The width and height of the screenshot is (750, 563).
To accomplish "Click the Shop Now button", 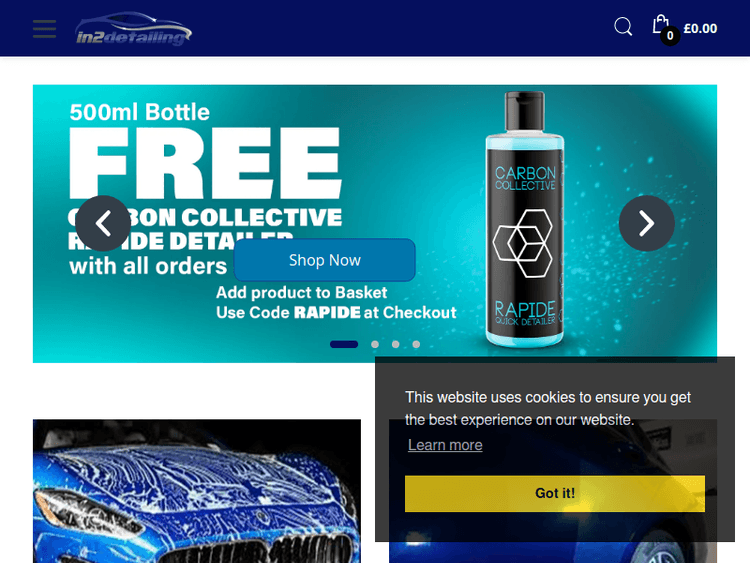I will [x=325, y=260].
